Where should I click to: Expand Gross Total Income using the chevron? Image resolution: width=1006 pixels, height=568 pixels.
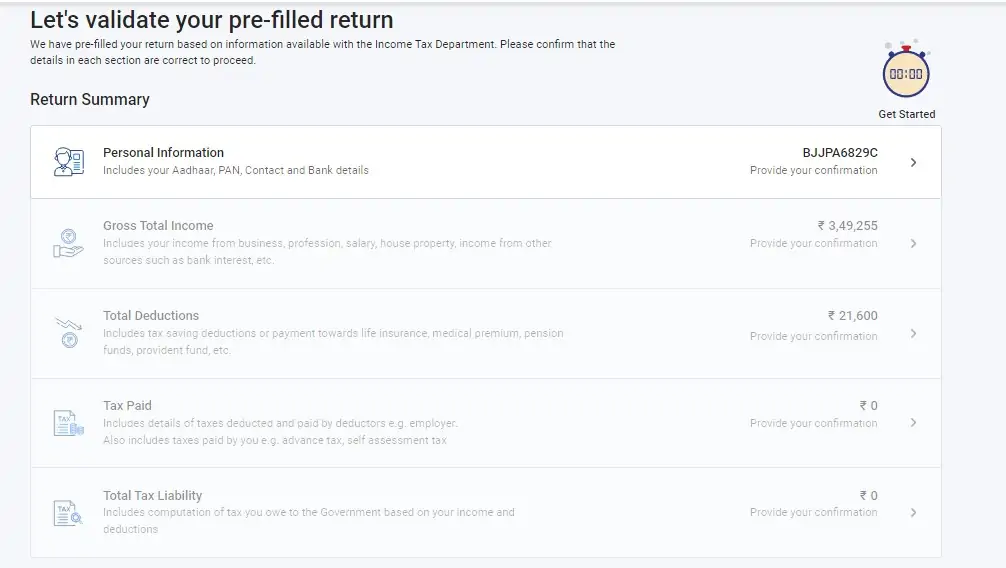[913, 243]
